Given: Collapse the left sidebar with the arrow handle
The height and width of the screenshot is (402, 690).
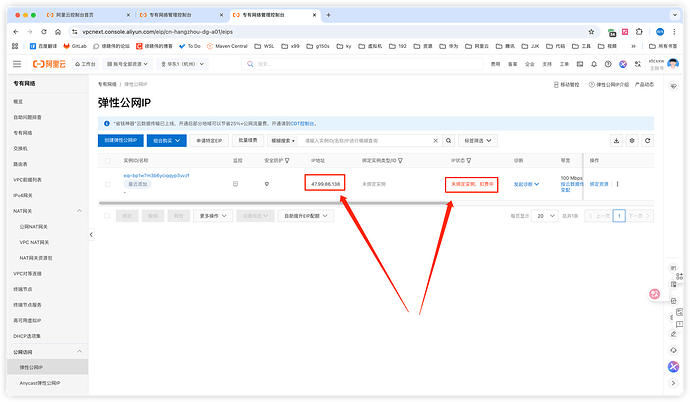Looking at the screenshot, I should 92,234.
